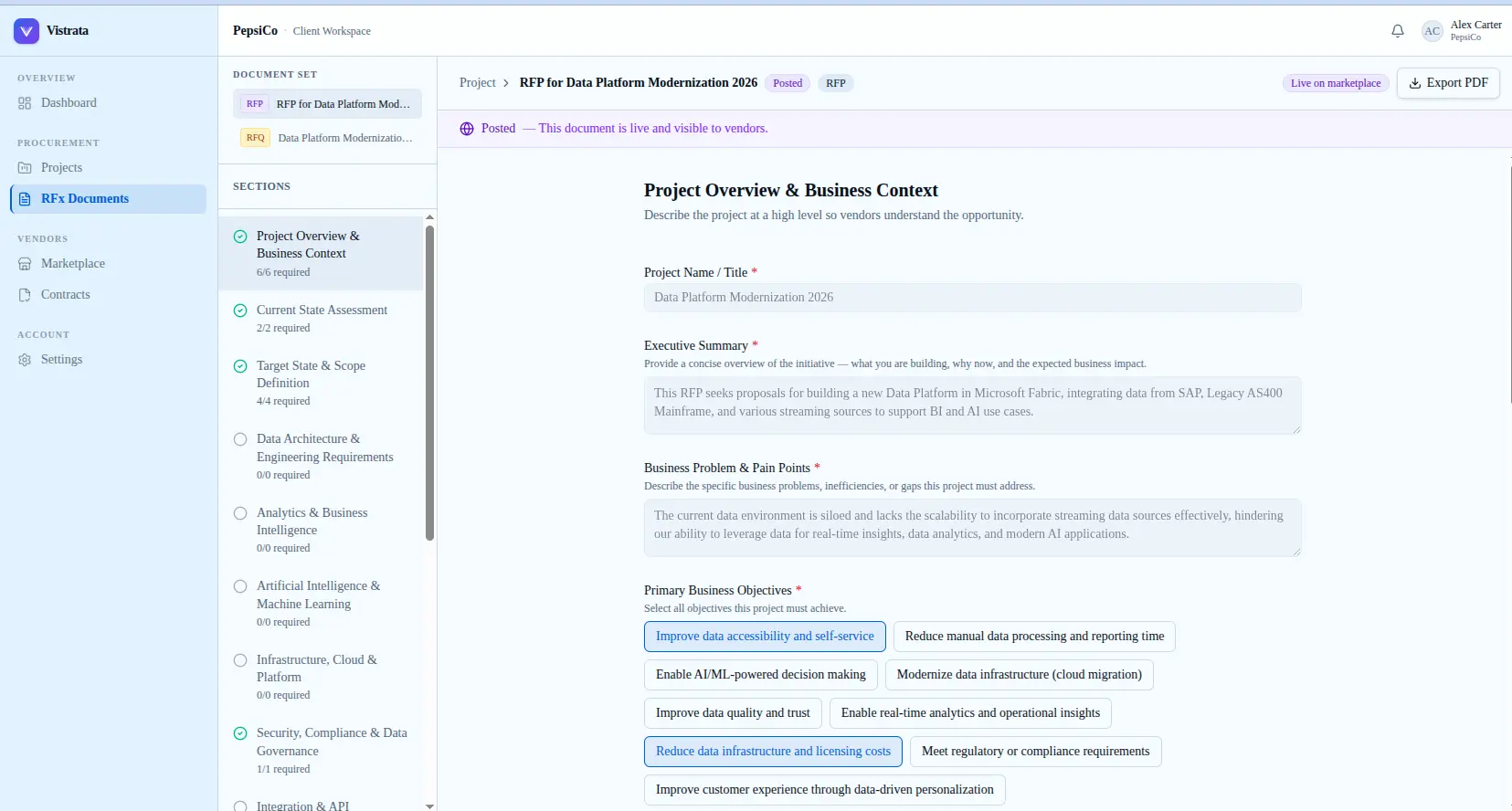Screen dimensions: 1512x811
Task: Click the RFQ badge in document set
Action: [256, 138]
